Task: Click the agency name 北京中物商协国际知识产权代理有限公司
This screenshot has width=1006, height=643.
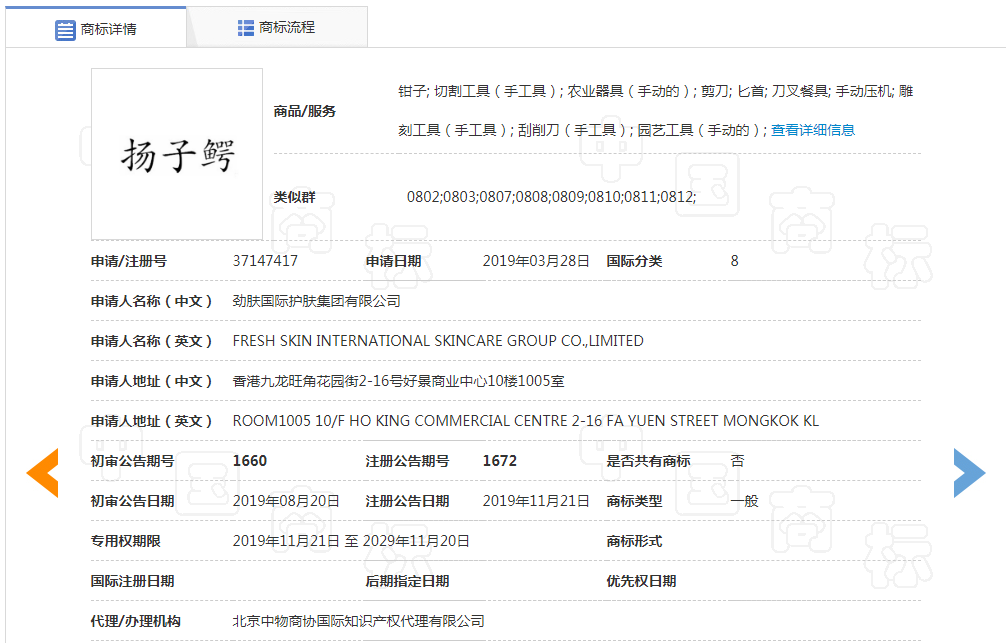Action: 358,621
